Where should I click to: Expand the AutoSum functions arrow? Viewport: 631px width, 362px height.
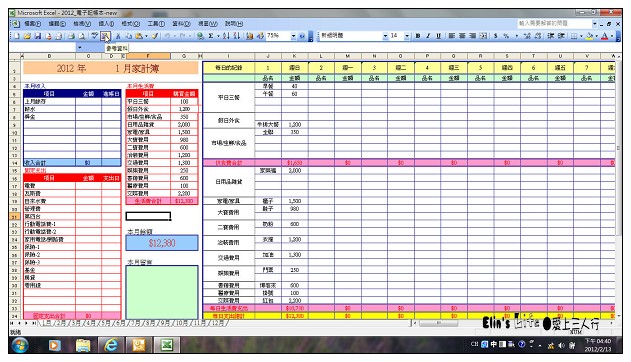218,36
